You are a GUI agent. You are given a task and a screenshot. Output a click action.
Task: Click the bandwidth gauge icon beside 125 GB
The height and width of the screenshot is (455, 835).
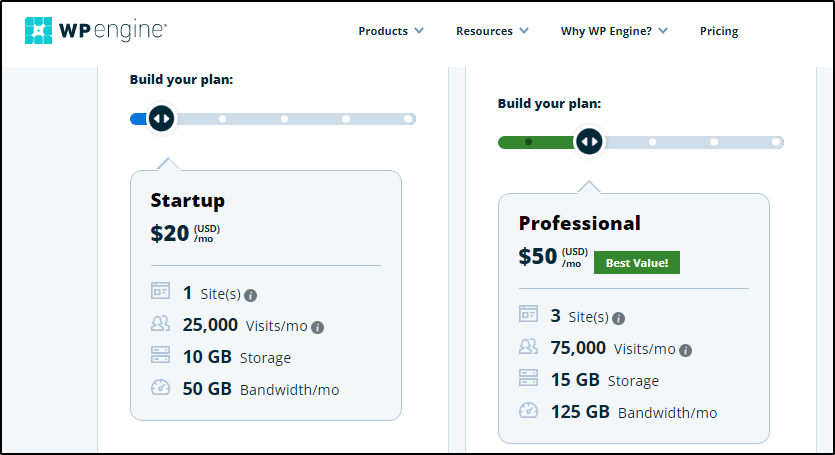click(x=528, y=410)
